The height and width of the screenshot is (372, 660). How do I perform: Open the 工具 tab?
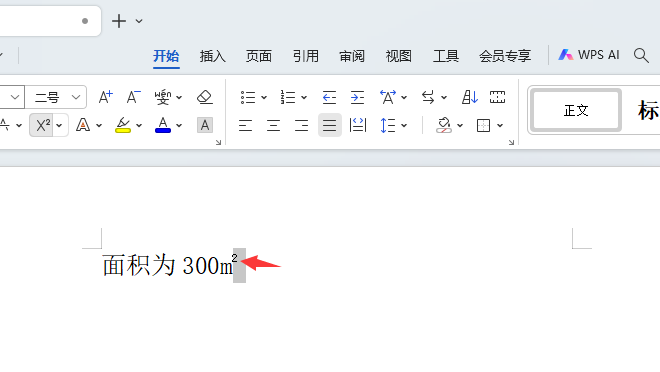(x=446, y=56)
